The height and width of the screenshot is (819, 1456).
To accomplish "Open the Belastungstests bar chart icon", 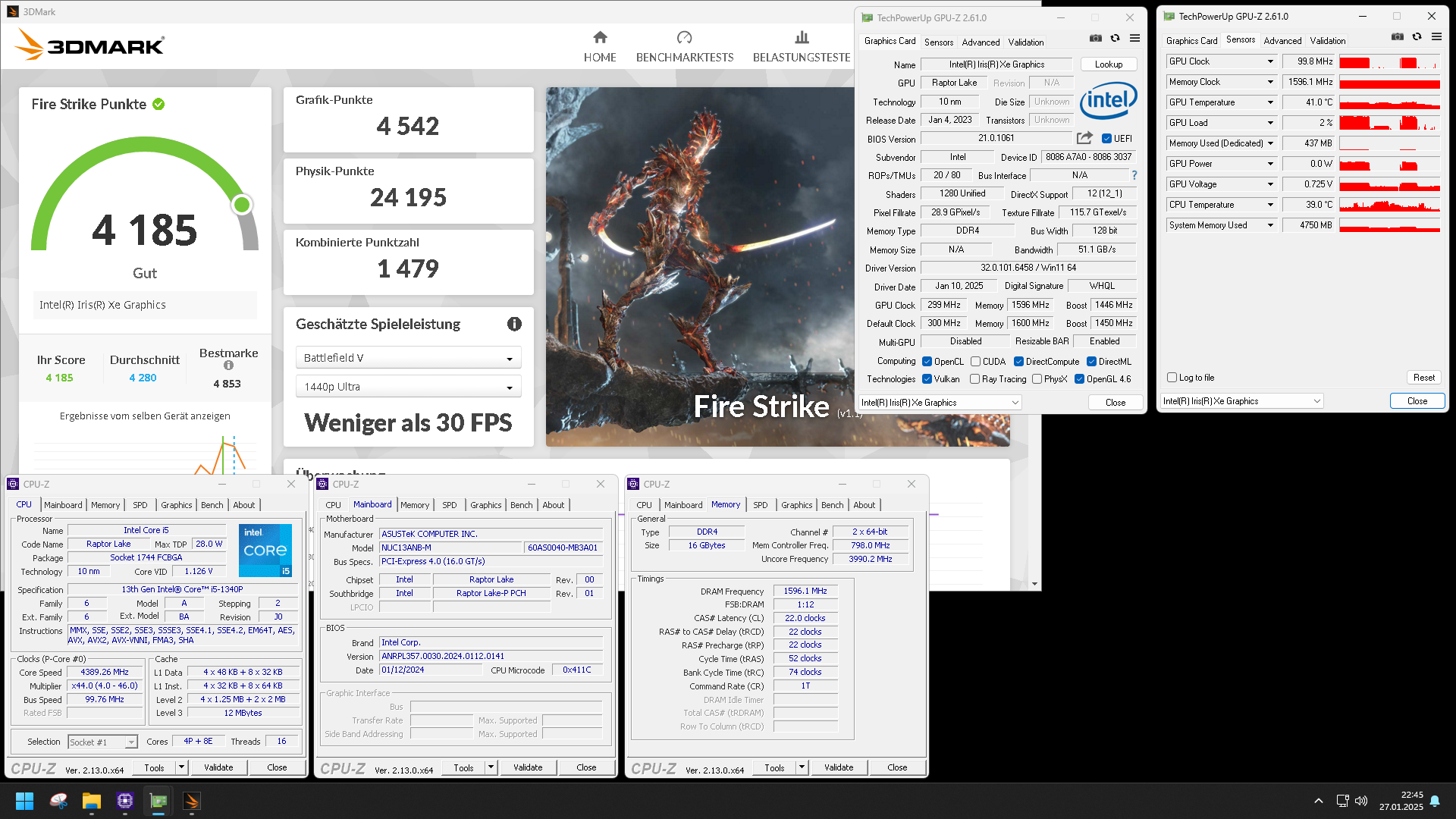I will pyautogui.click(x=802, y=37).
